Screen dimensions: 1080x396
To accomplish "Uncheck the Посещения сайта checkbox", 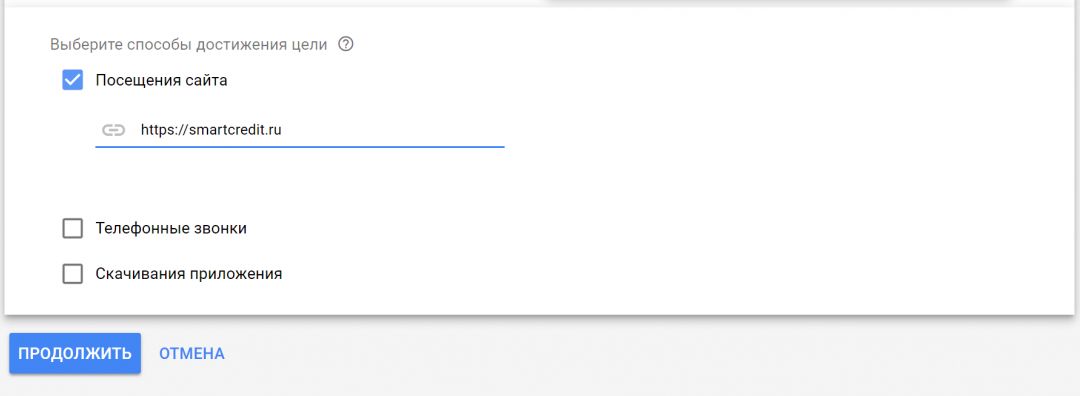I will [x=72, y=80].
